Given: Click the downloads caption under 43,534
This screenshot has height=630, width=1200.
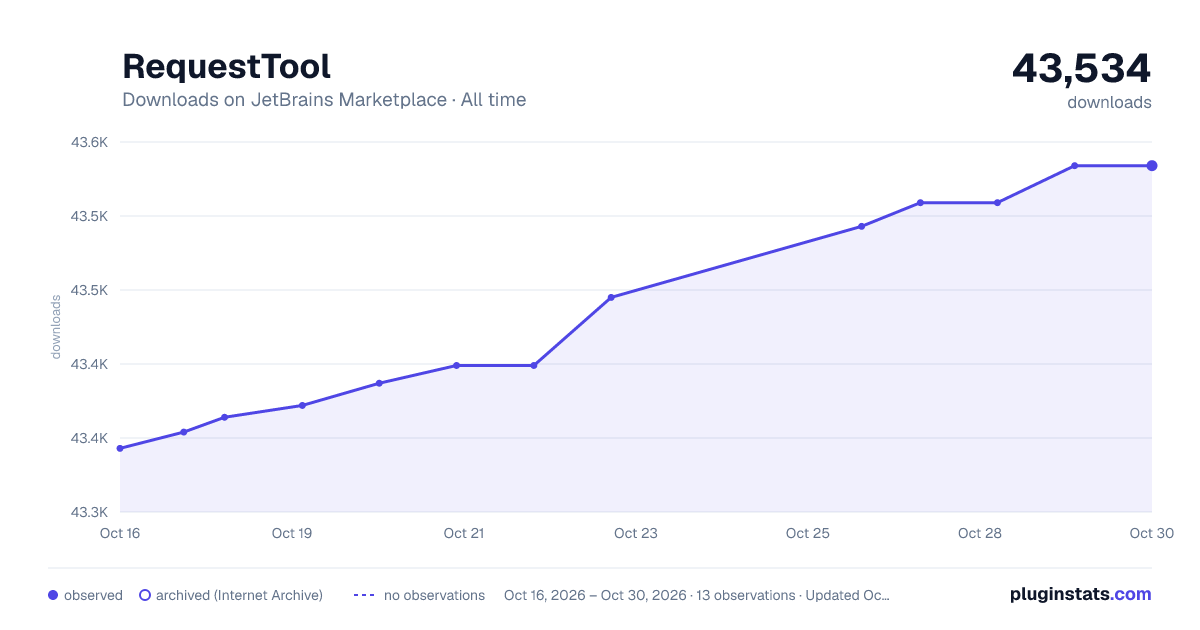Looking at the screenshot, I should [x=1109, y=102].
